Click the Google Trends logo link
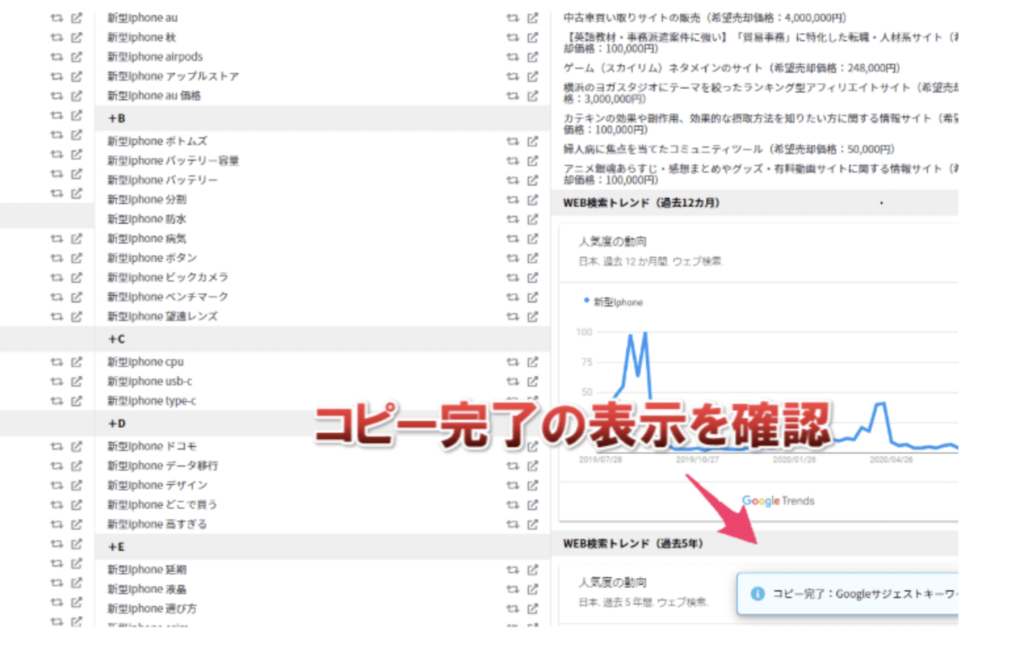This screenshot has height=646, width=1024. click(778, 501)
